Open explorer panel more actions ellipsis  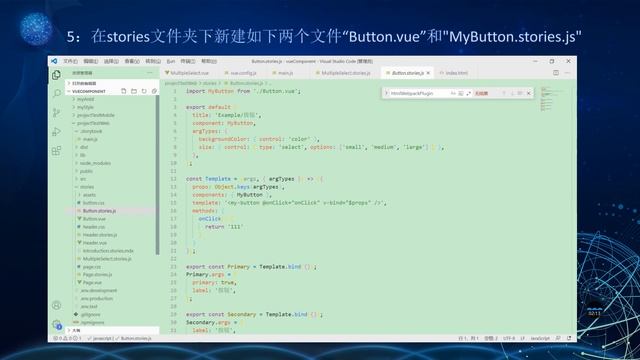pos(150,73)
